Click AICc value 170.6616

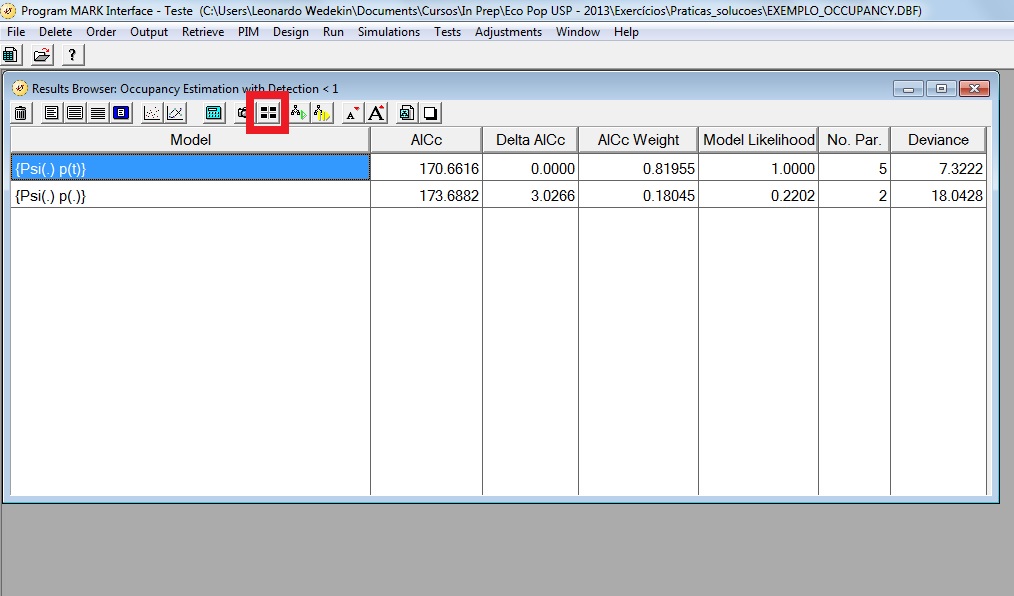click(449, 169)
